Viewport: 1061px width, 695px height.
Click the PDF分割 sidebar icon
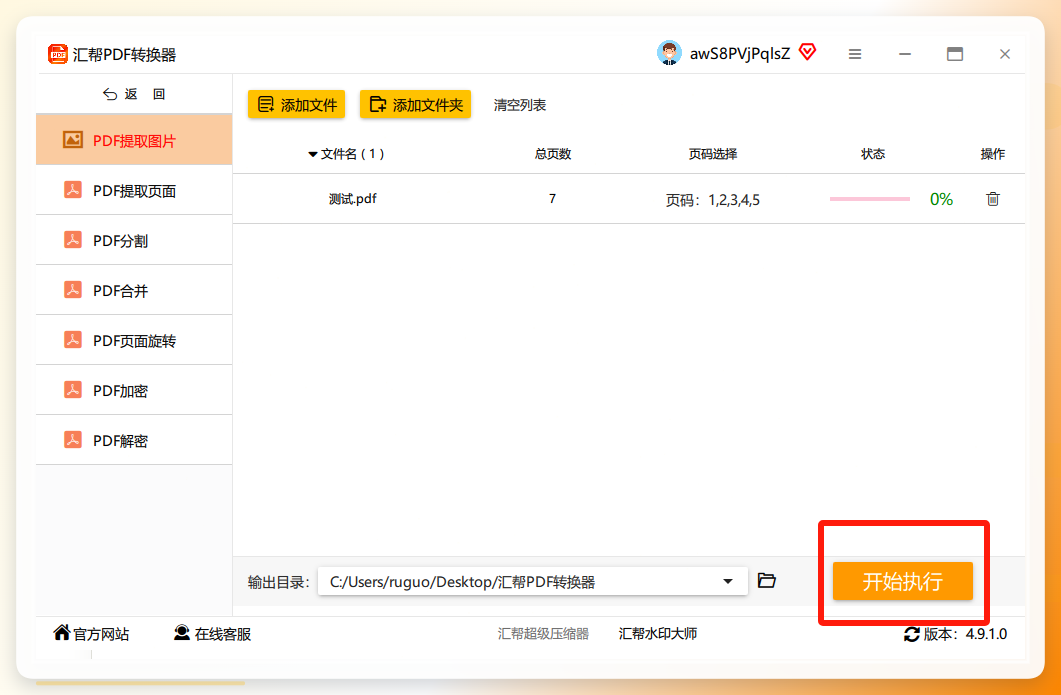pyautogui.click(x=73, y=240)
